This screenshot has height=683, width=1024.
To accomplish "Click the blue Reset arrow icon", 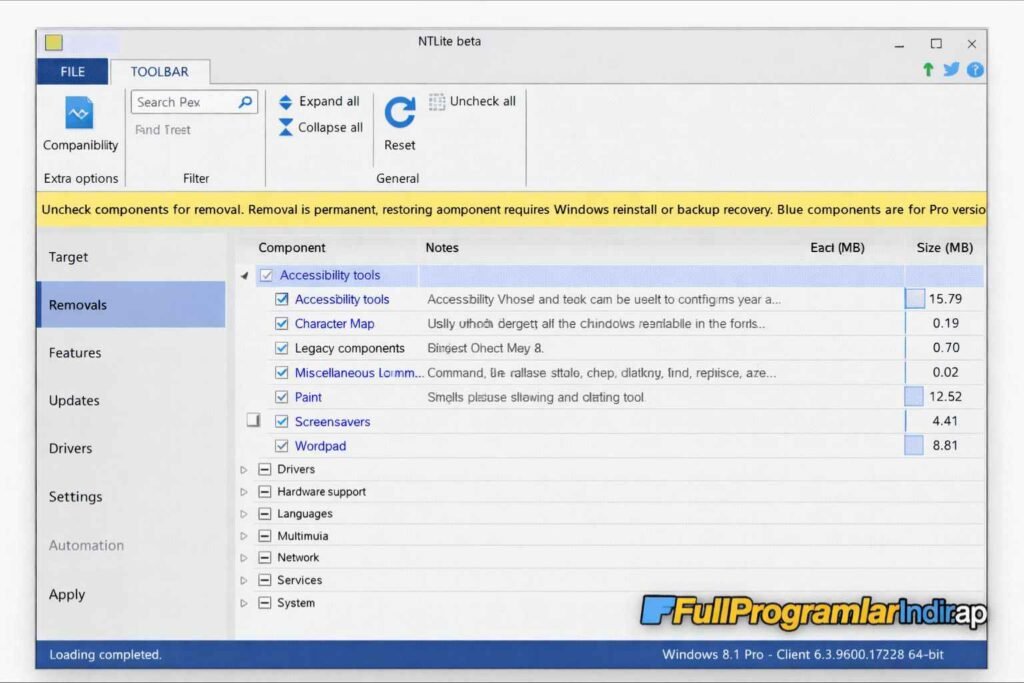I will click(400, 112).
